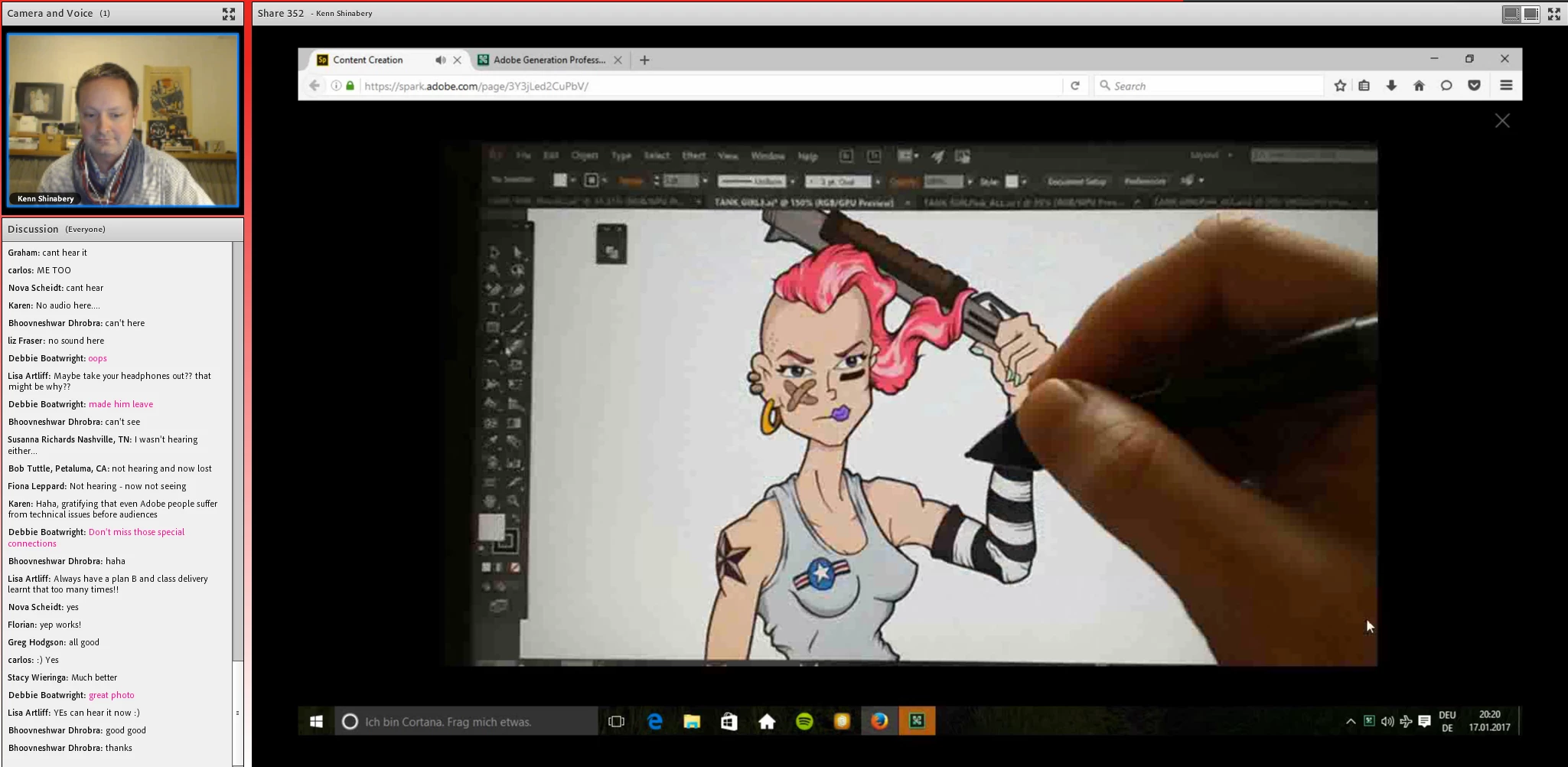Change the DEU keyboard language indicator
Viewport: 1568px width, 767px height.
click(1447, 721)
